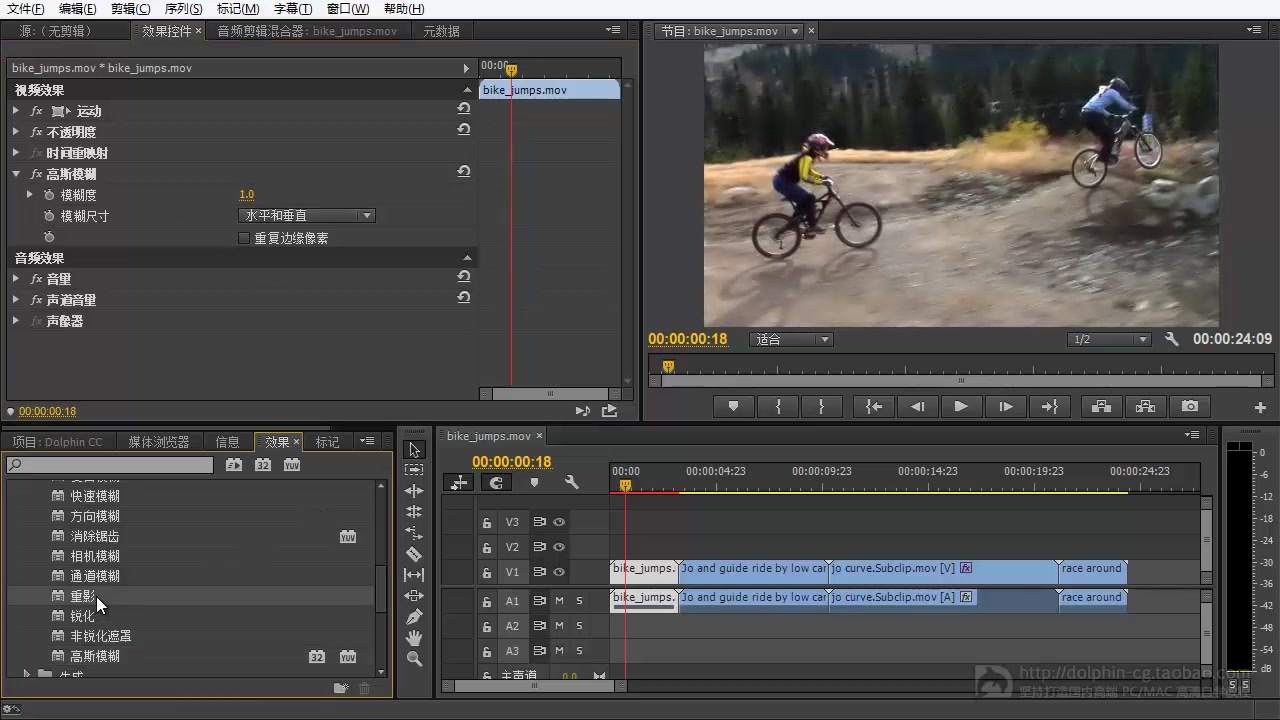The height and width of the screenshot is (720, 1280).
Task: Select the Pen tool
Action: pos(414,617)
